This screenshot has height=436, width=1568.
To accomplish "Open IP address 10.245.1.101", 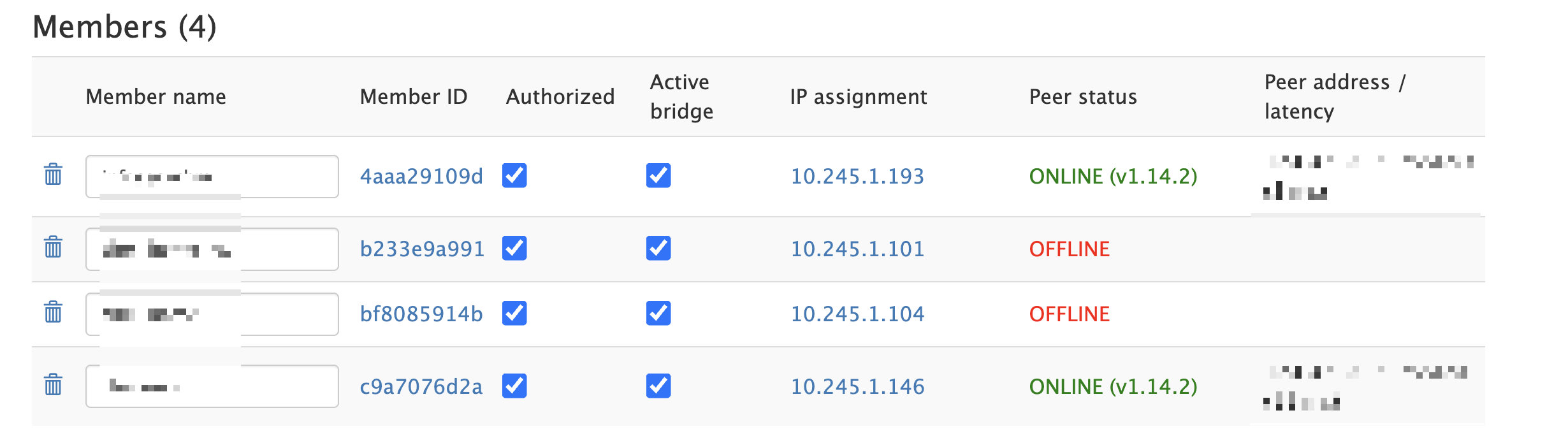I will point(857,249).
